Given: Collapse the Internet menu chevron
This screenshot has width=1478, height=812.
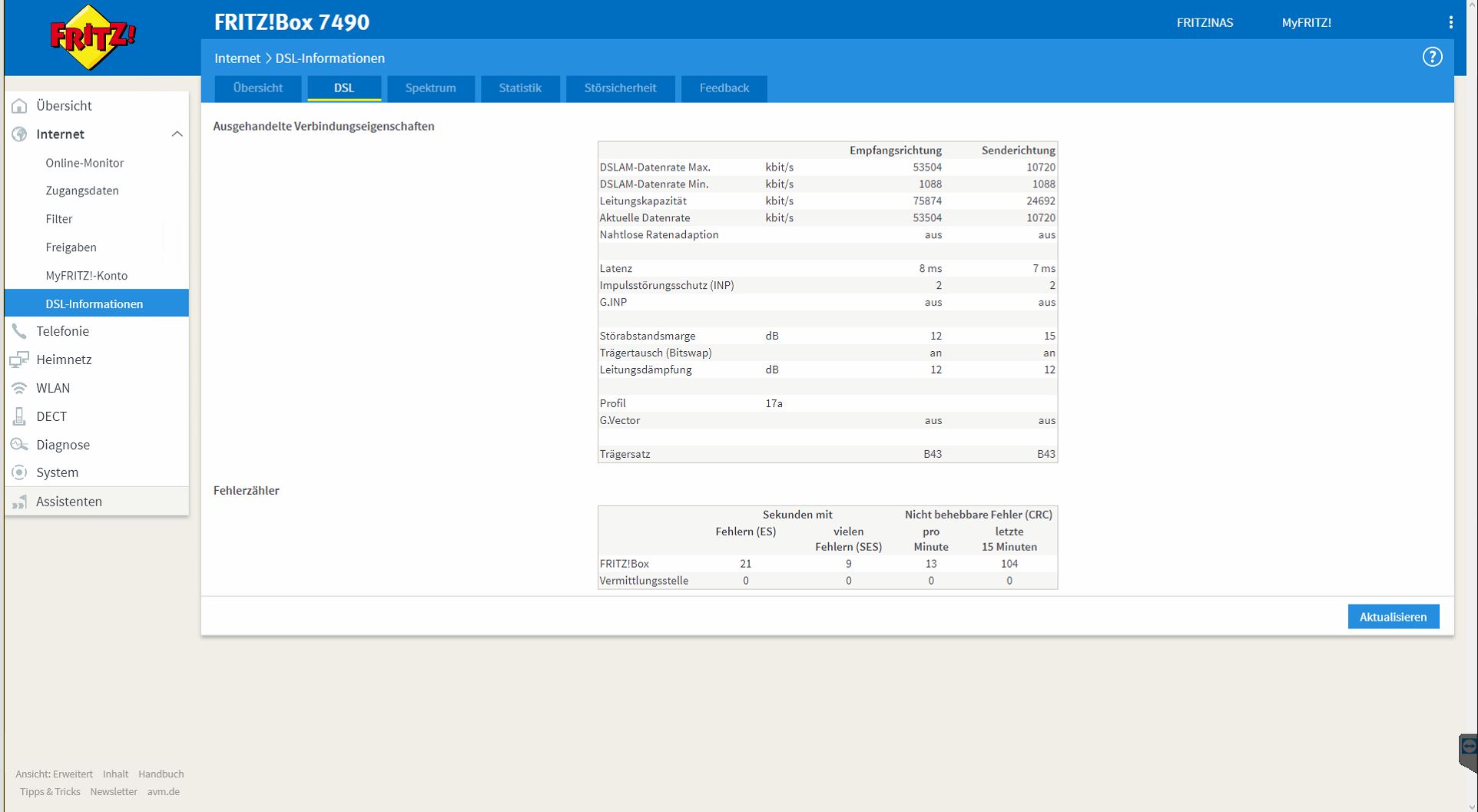Looking at the screenshot, I should pos(177,134).
